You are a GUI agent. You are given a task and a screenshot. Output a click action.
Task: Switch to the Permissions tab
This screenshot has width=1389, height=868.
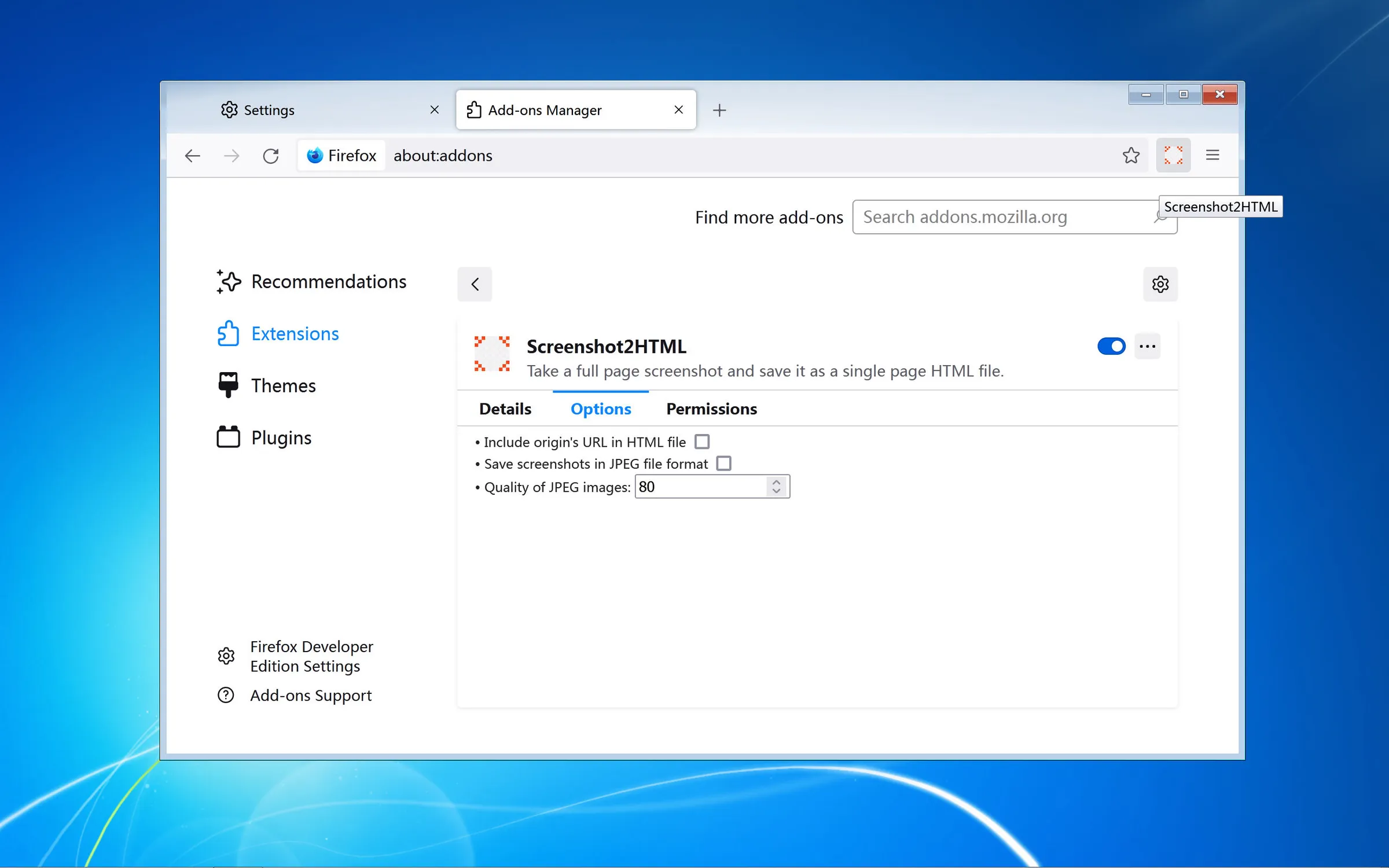(711, 409)
